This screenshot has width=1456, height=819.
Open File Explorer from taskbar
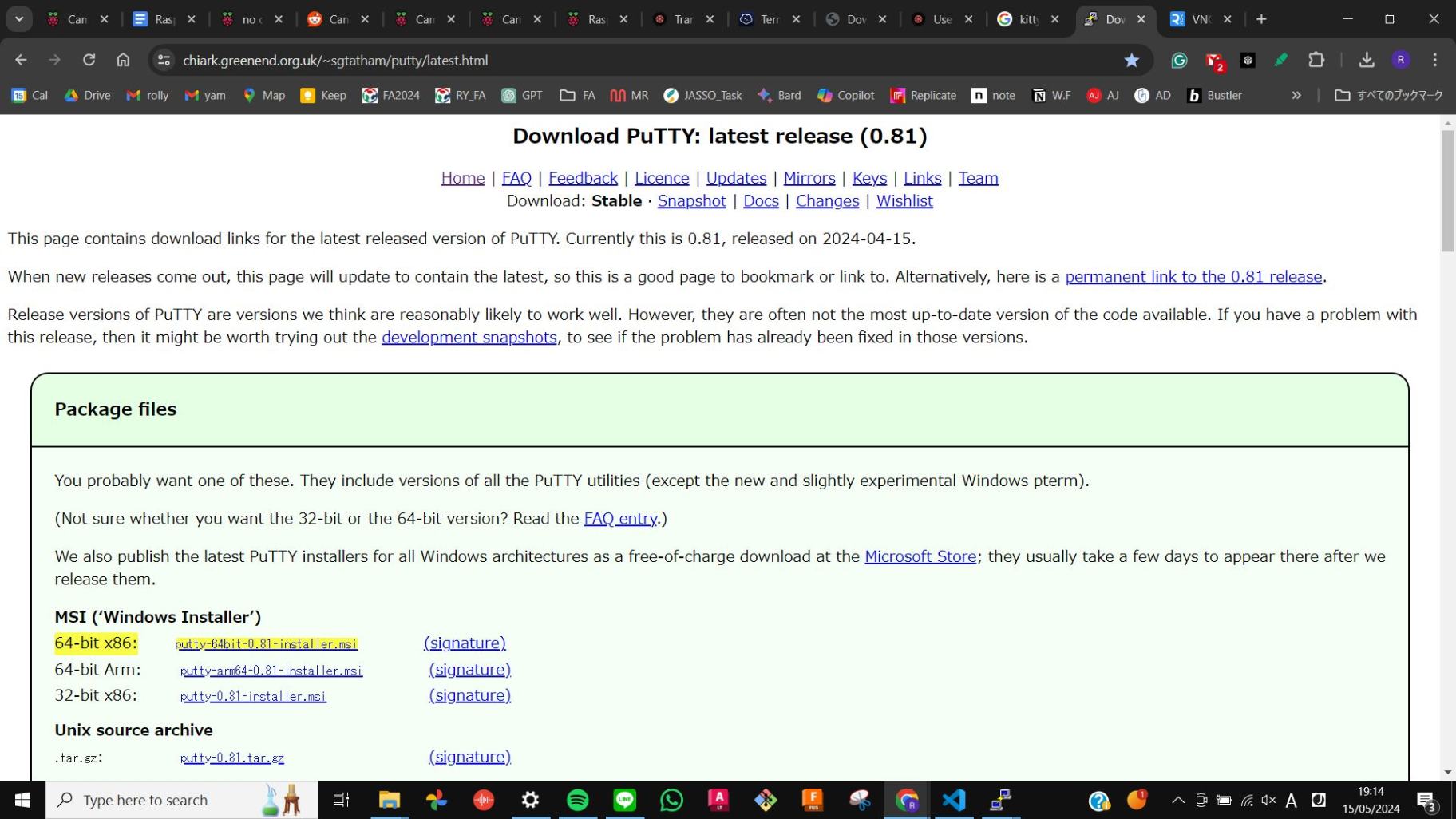click(389, 800)
